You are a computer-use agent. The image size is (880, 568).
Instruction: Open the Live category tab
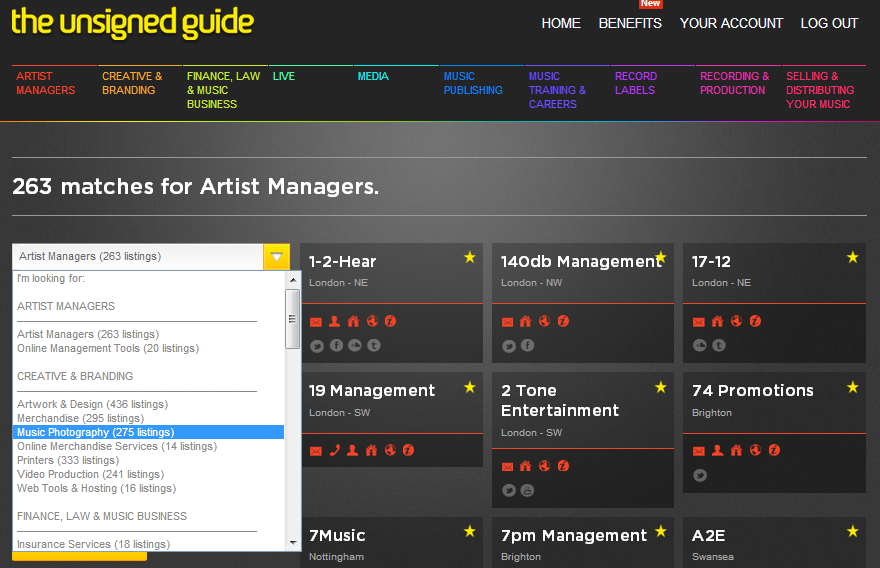click(x=283, y=76)
